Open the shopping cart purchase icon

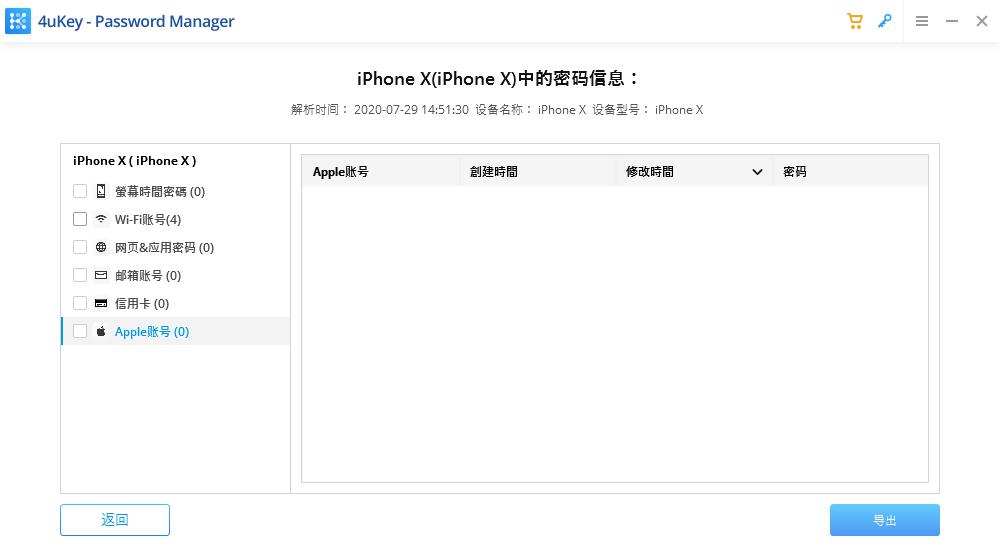click(x=855, y=21)
